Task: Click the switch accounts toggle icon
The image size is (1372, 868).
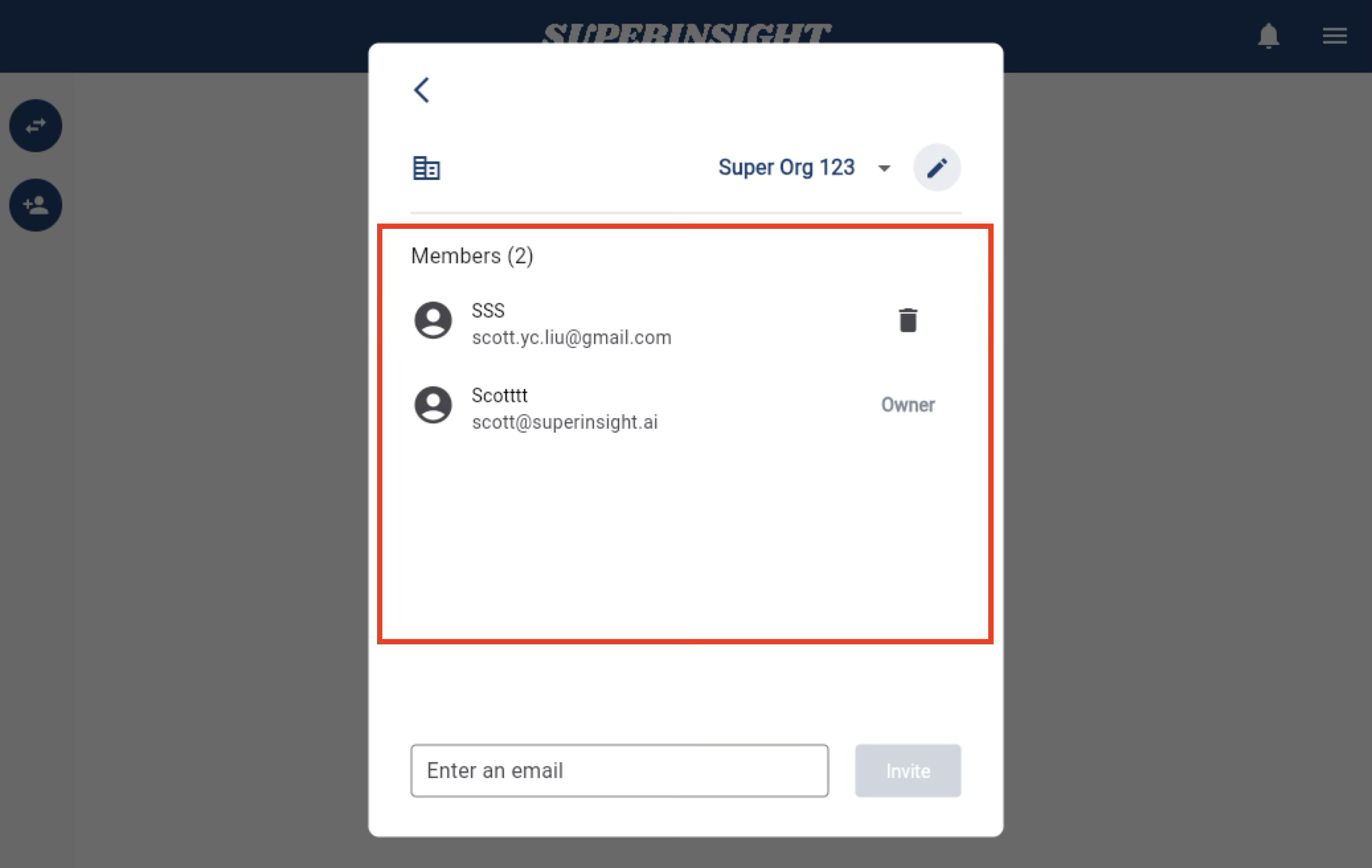Action: [x=35, y=125]
